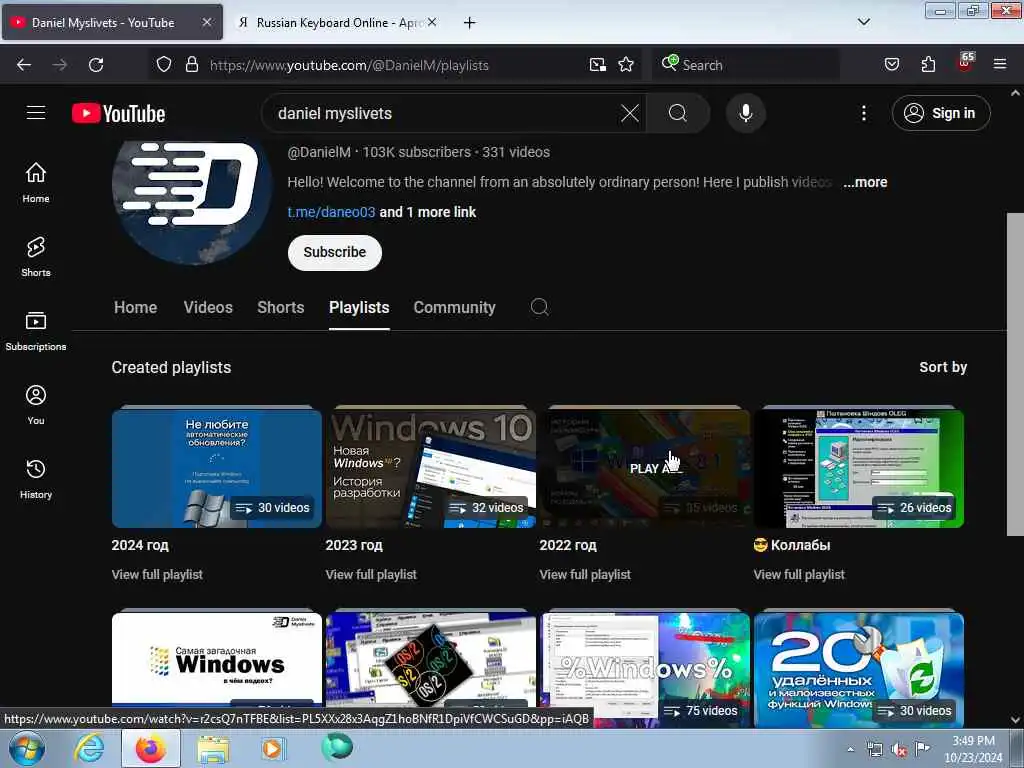This screenshot has width=1024, height=768.
Task: Open Windows Media Player from taskbar
Action: (272, 748)
